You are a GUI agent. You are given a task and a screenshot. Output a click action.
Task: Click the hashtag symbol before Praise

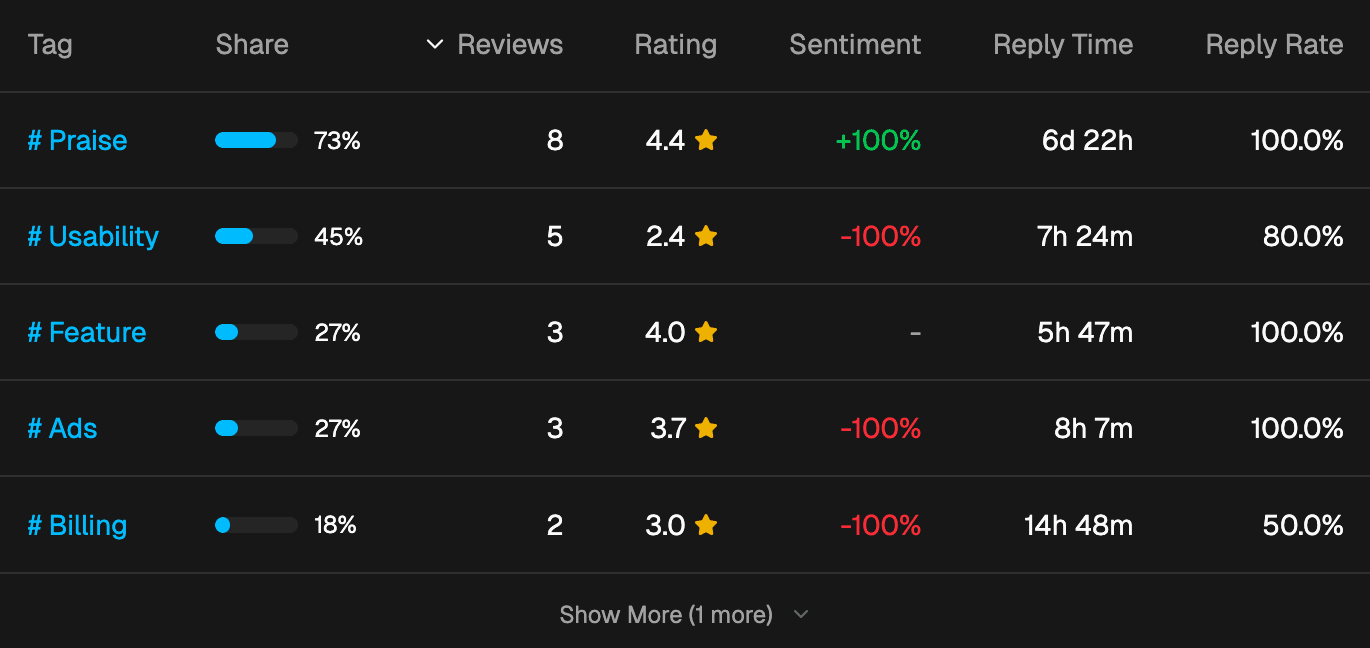pos(34,141)
